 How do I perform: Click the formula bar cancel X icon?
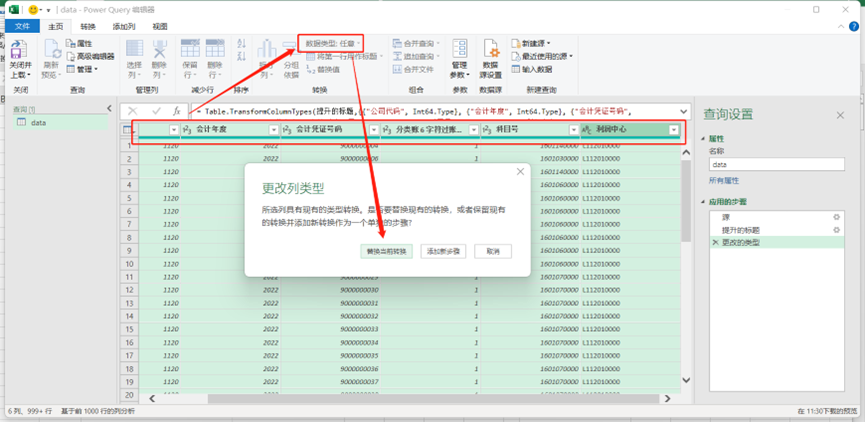click(x=132, y=111)
